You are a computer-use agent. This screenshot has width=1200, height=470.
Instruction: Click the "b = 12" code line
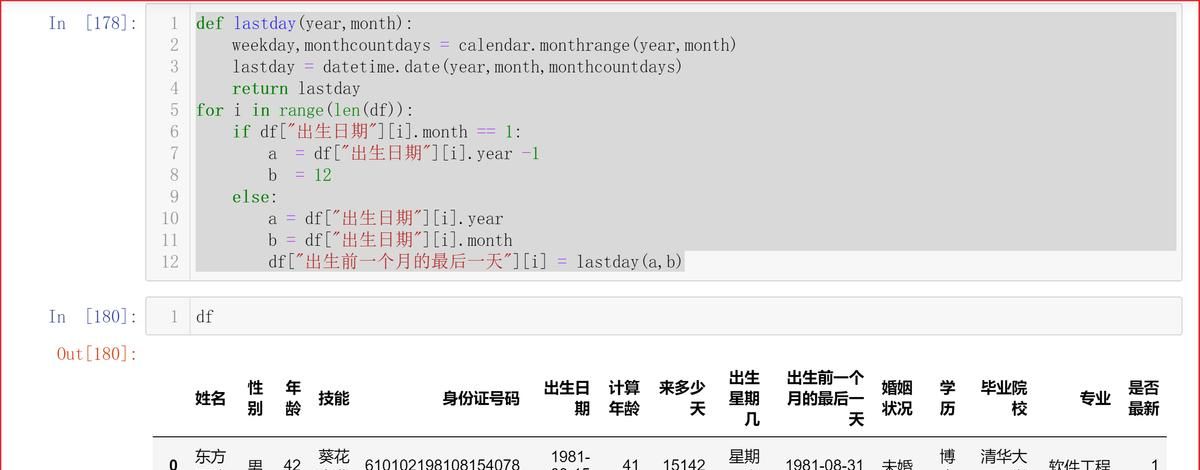click(x=299, y=175)
